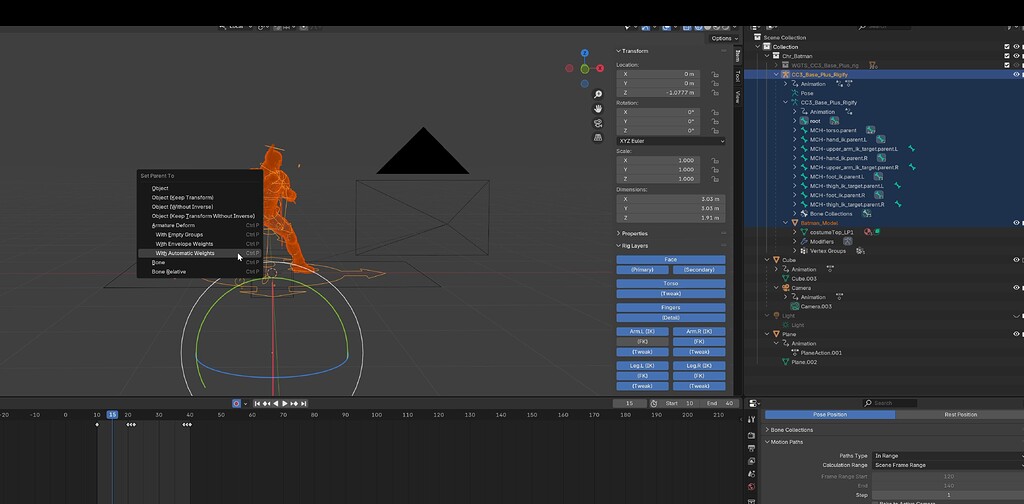This screenshot has width=1024, height=504.
Task: Choose With Empty Groups parent option
Action: pos(200,234)
